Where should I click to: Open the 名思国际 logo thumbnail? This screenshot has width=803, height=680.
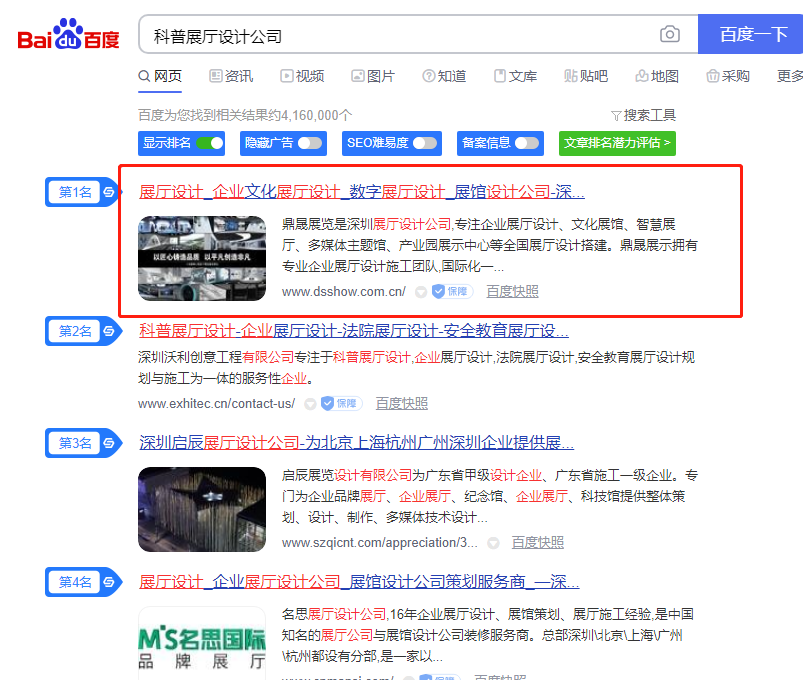click(202, 644)
